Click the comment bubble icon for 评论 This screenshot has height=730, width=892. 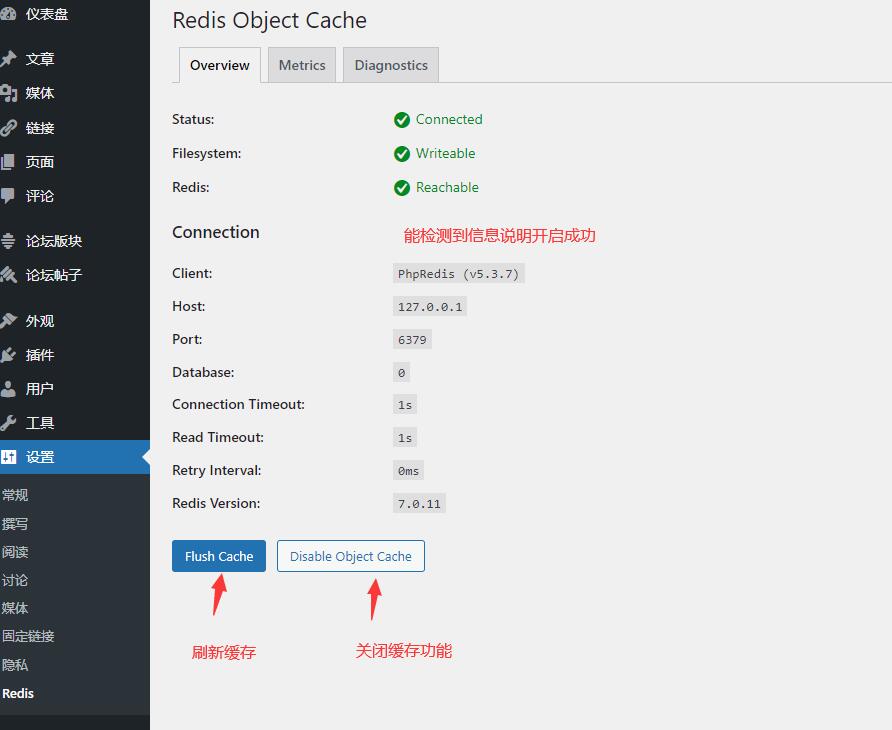point(8,196)
